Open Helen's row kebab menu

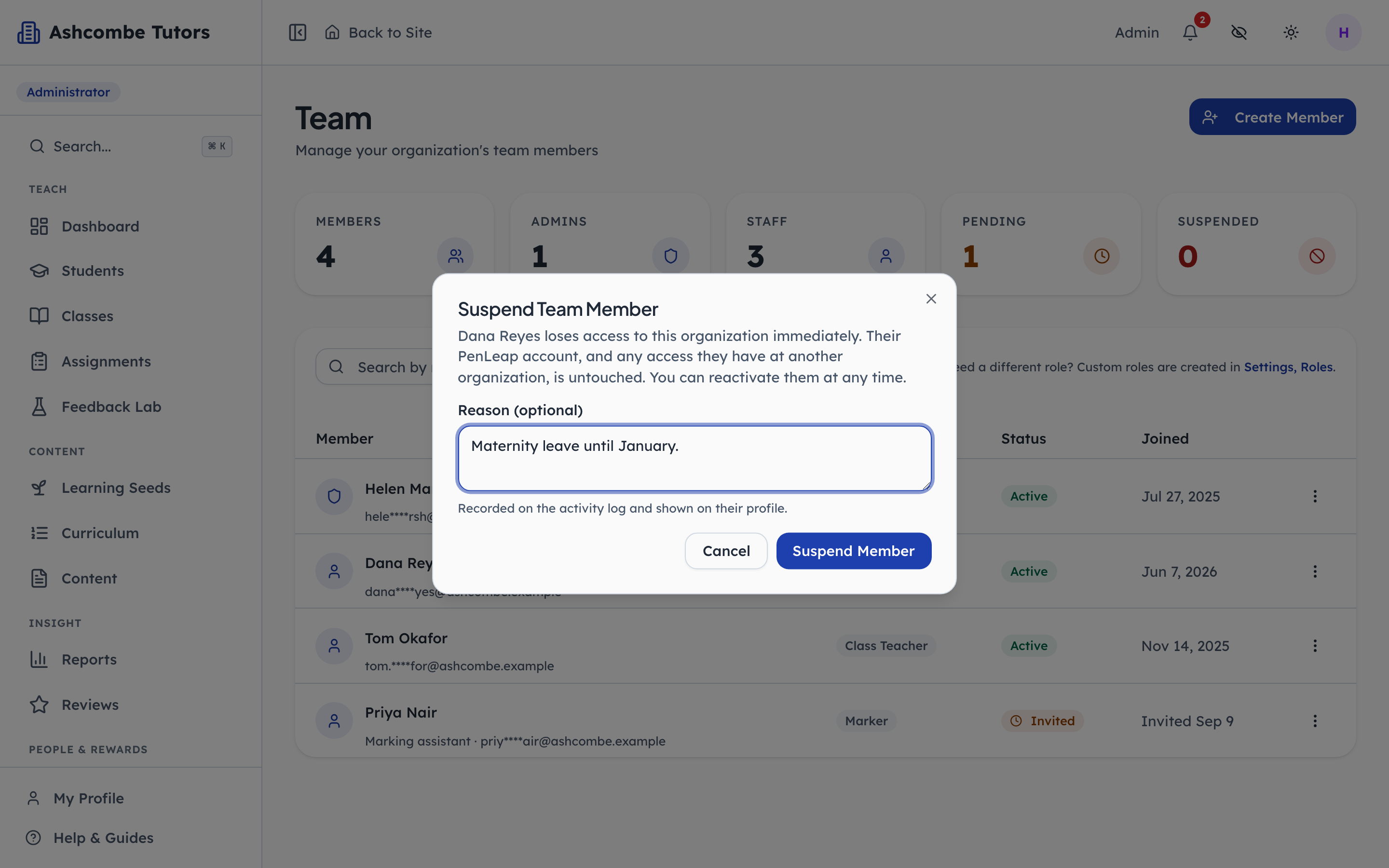(x=1315, y=496)
